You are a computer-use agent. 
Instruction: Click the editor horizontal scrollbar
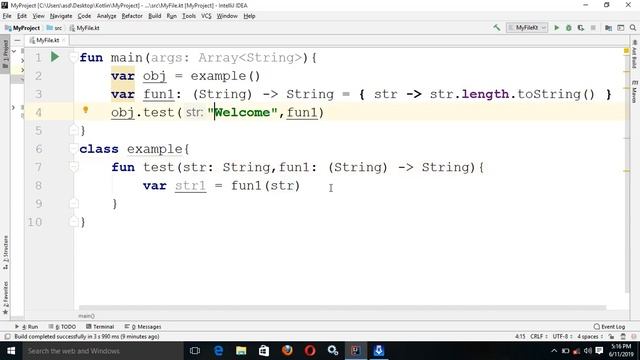(x=342, y=308)
